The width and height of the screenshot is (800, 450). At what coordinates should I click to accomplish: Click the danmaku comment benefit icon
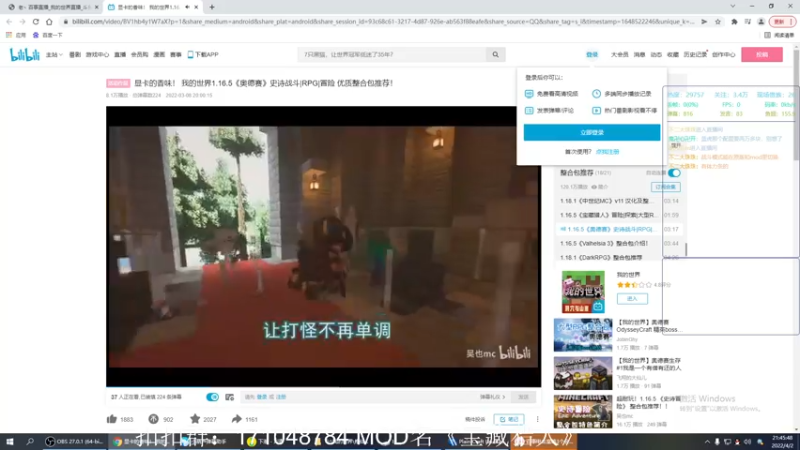tap(529, 110)
